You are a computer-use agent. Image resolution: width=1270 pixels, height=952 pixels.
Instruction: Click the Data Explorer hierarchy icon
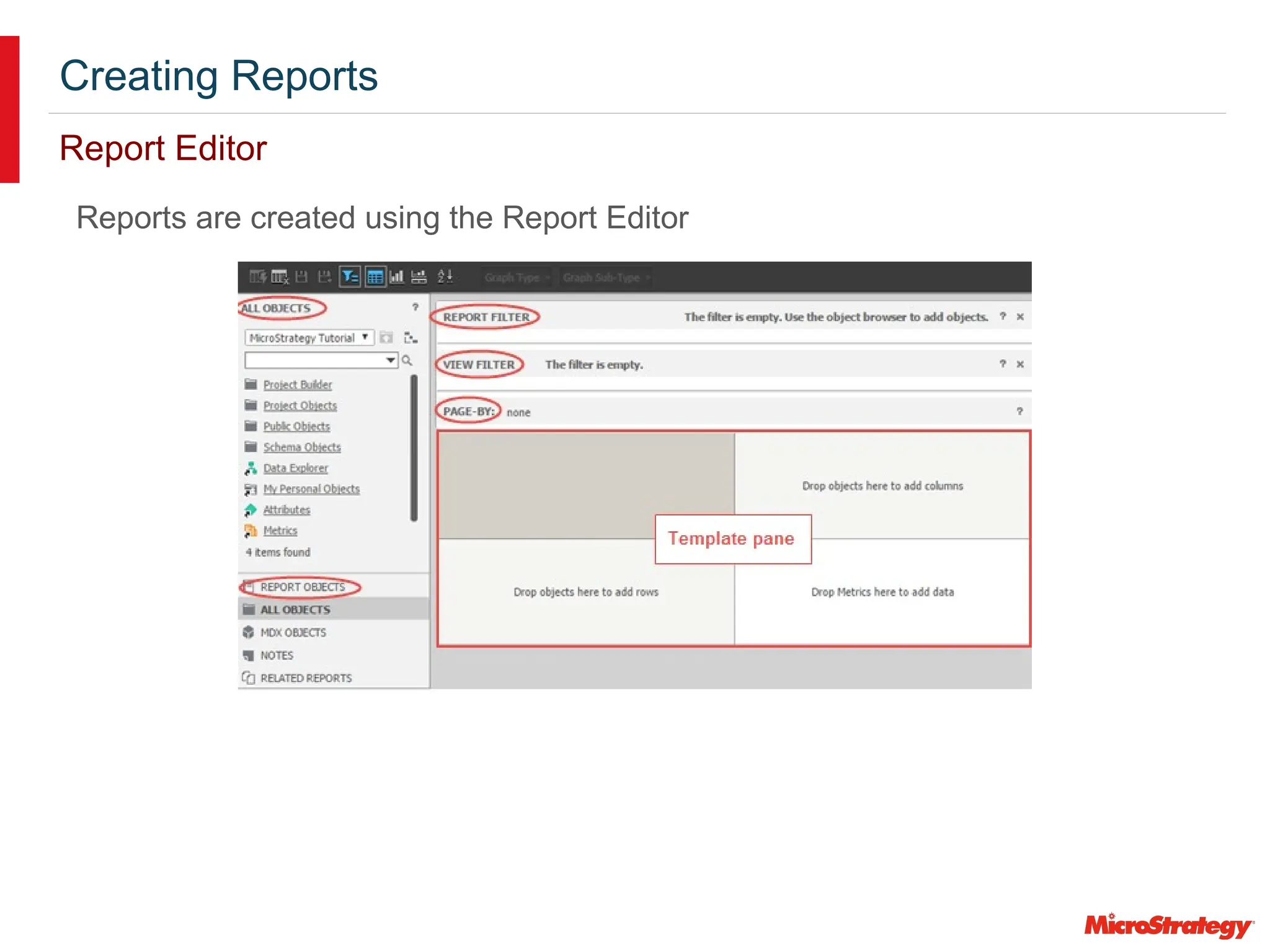pyautogui.click(x=251, y=468)
